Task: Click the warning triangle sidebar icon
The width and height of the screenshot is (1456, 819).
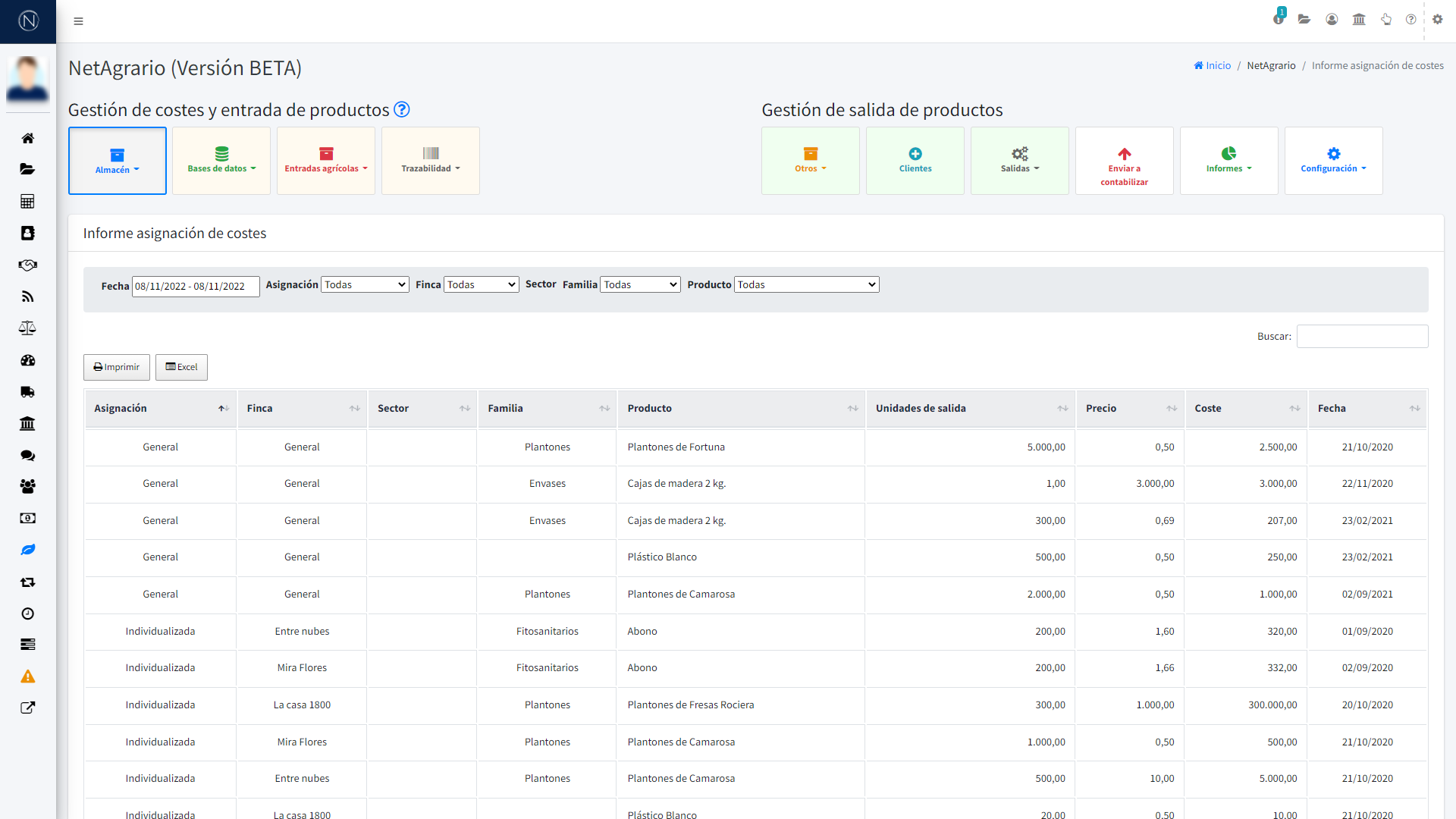Action: click(x=27, y=676)
